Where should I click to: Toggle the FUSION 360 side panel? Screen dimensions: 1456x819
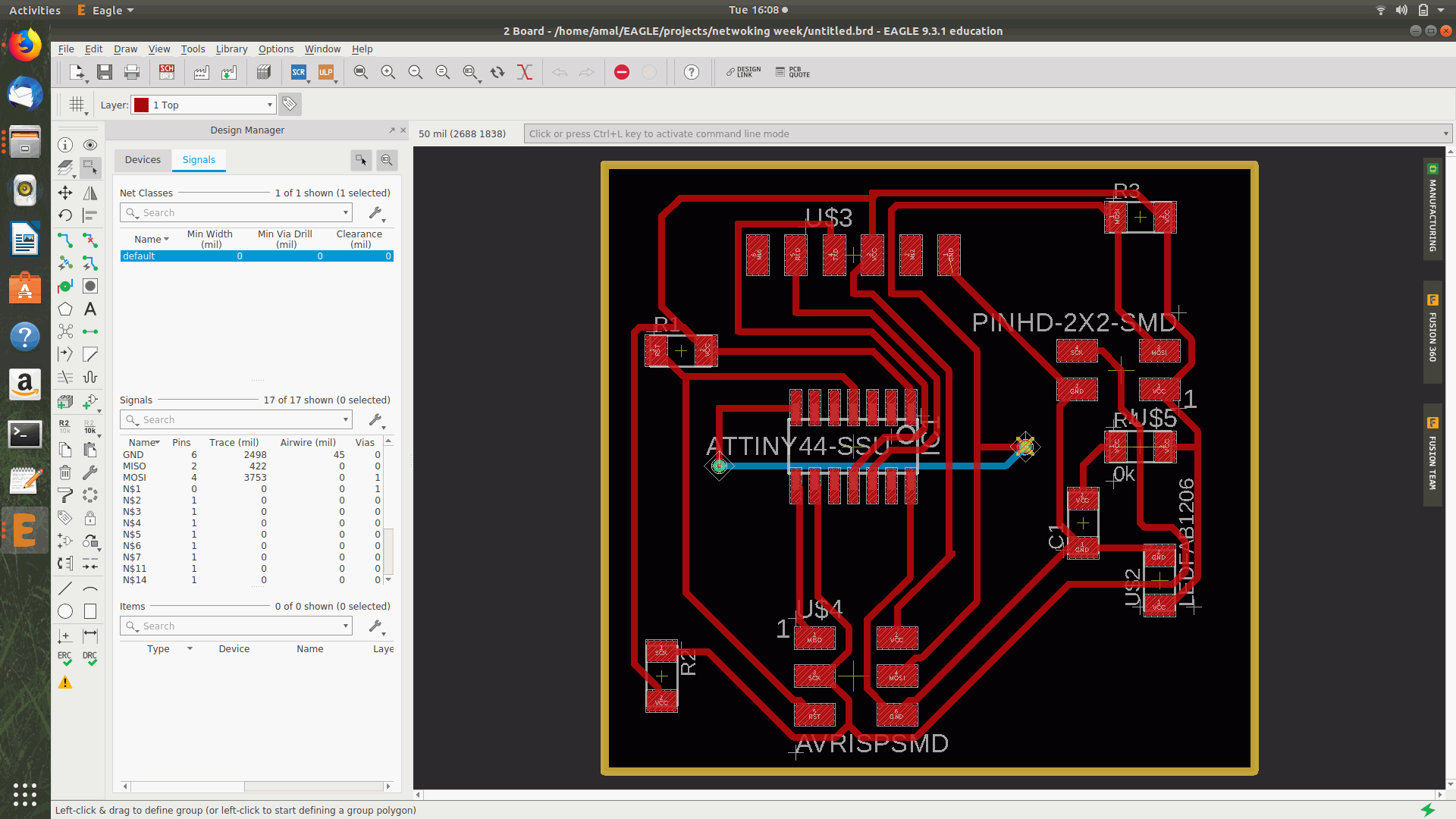pos(1432,330)
